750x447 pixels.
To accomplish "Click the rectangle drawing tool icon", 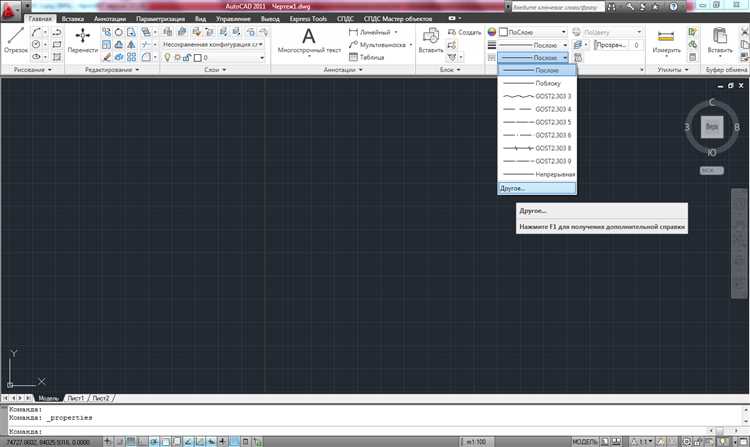I will 56,44.
